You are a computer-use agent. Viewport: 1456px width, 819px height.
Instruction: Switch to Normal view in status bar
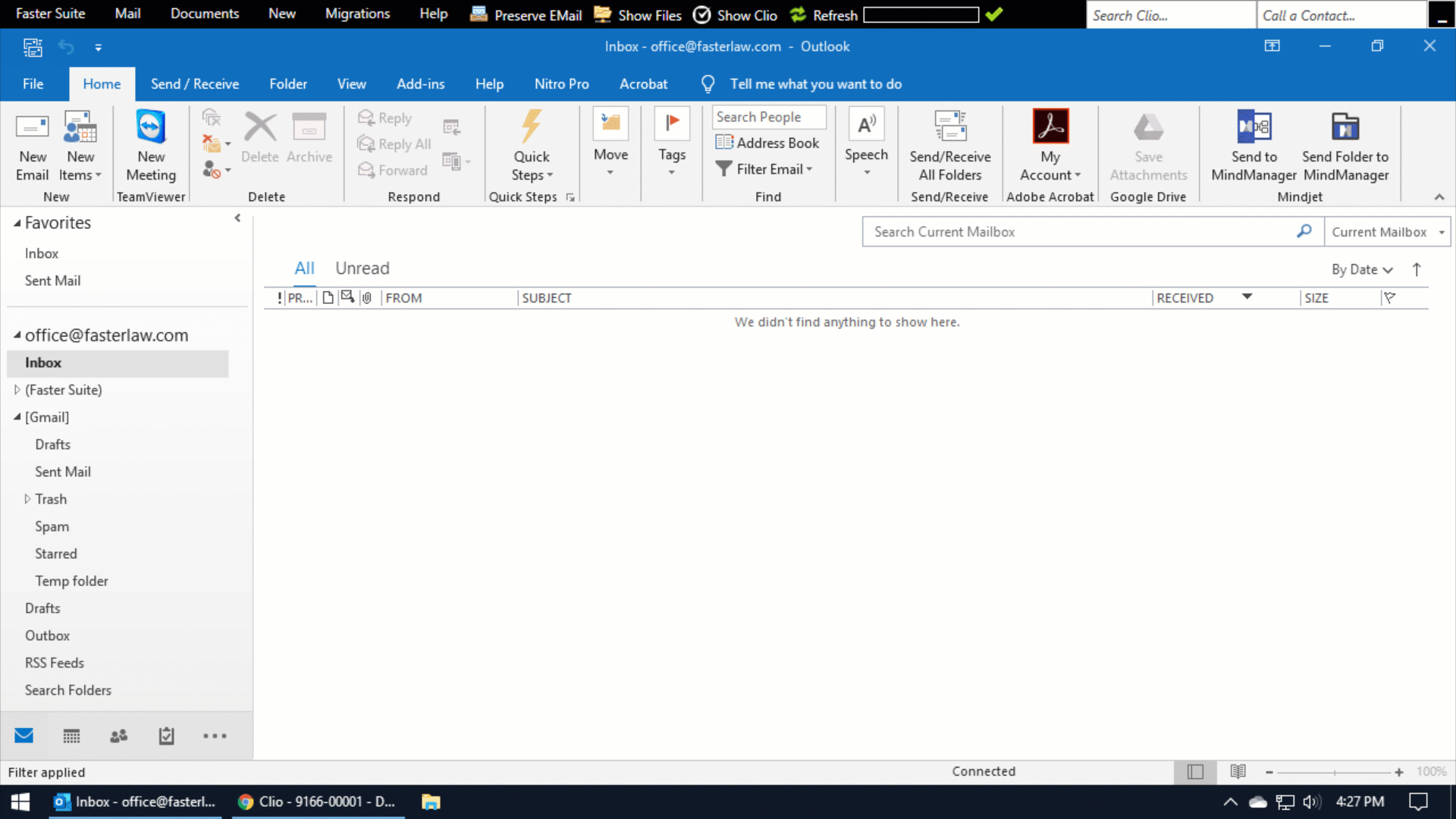point(1195,772)
